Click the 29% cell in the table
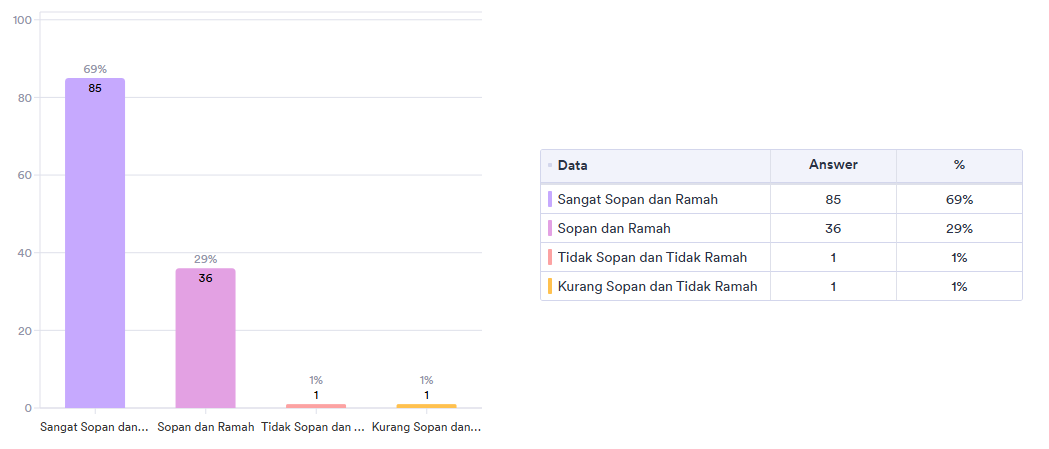This screenshot has width=1049, height=449. (x=959, y=228)
